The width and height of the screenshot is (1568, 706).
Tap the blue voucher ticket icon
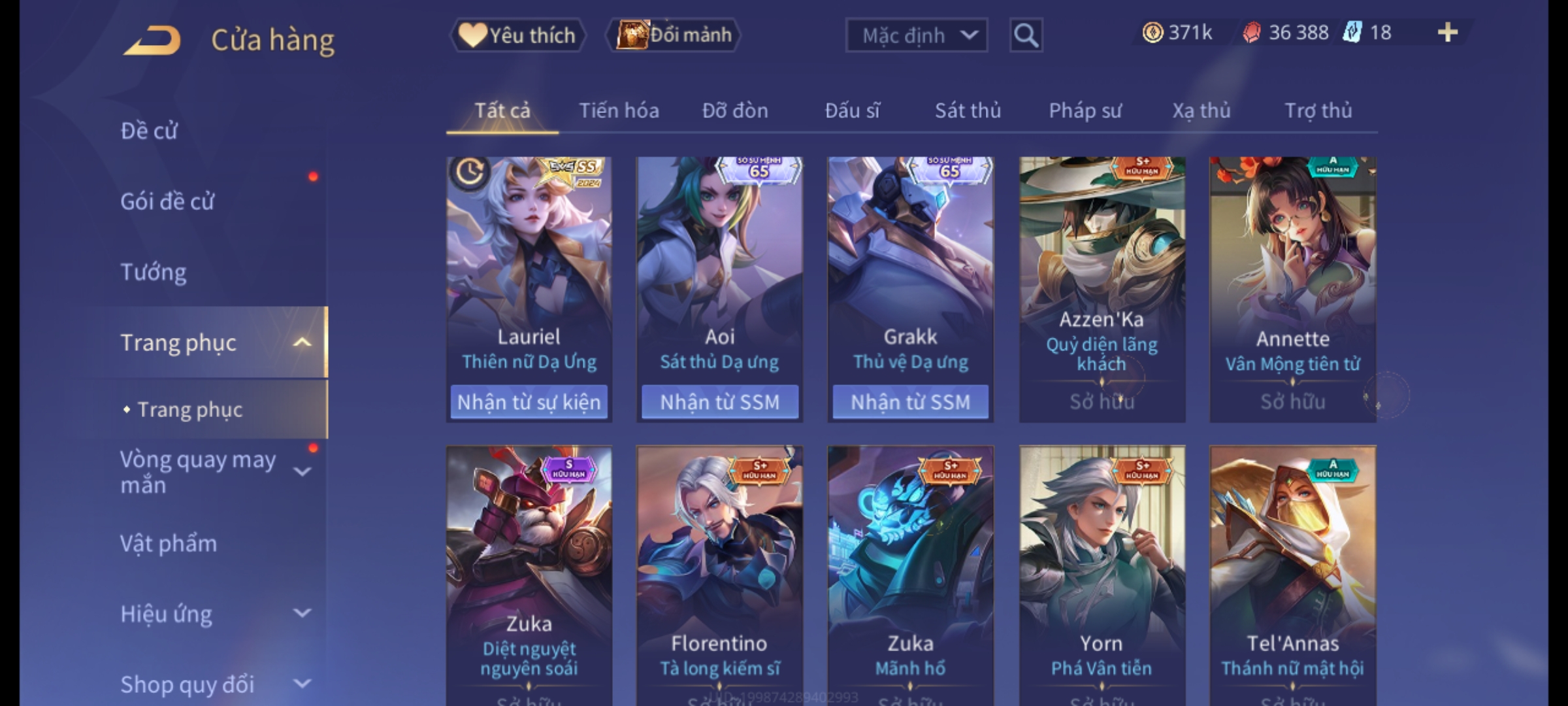tap(1352, 32)
